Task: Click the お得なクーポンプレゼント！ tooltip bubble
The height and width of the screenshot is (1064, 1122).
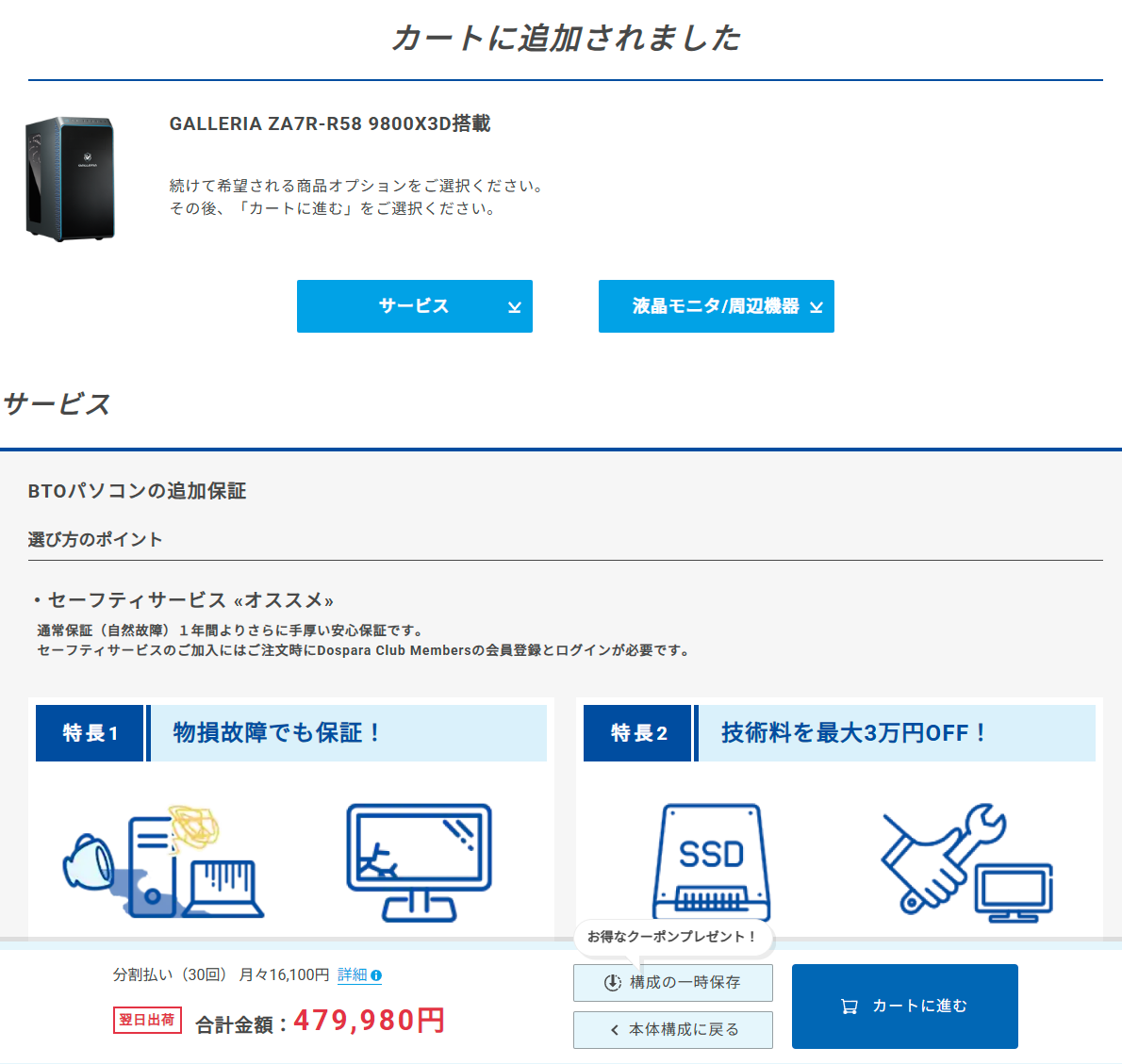Action: pos(672,937)
